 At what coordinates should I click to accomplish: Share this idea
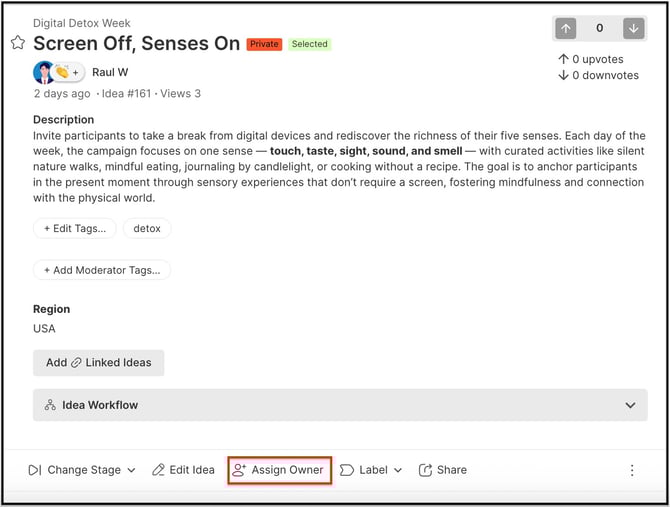(443, 470)
